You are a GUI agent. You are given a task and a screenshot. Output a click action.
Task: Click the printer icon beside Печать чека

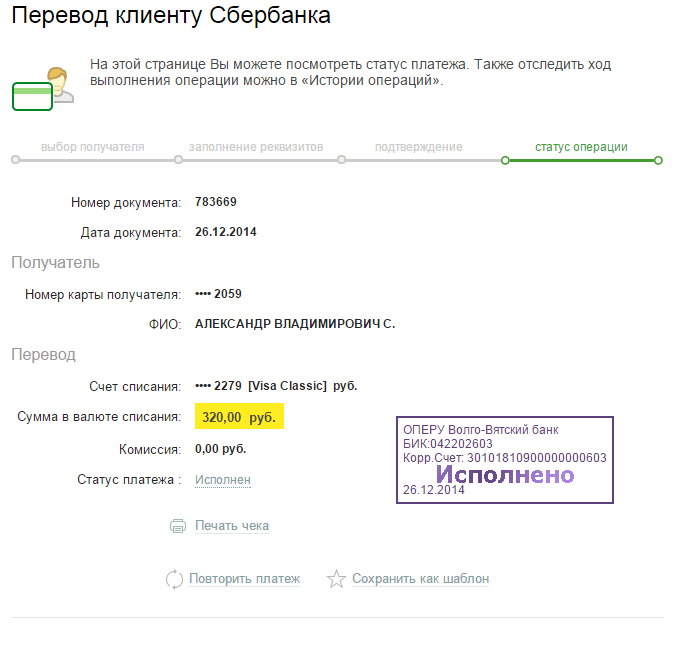click(x=178, y=526)
